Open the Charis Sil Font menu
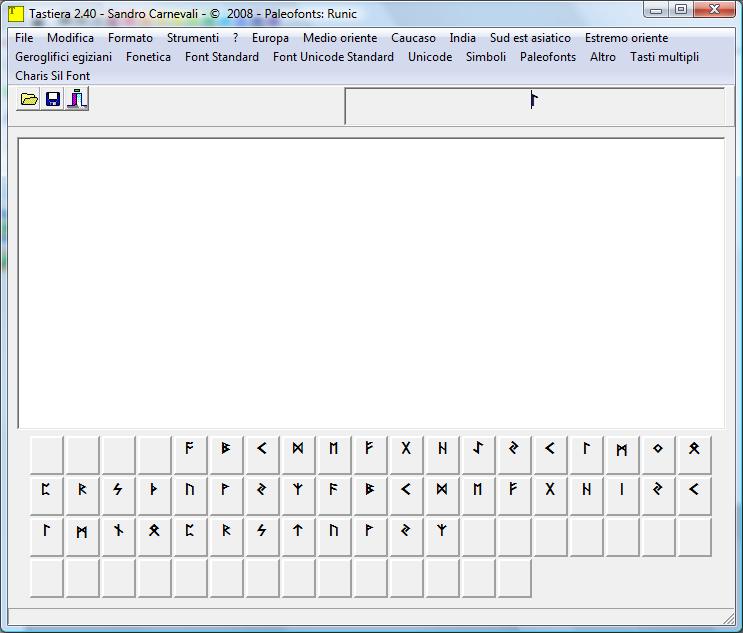The width and height of the screenshot is (743, 633). click(53, 76)
